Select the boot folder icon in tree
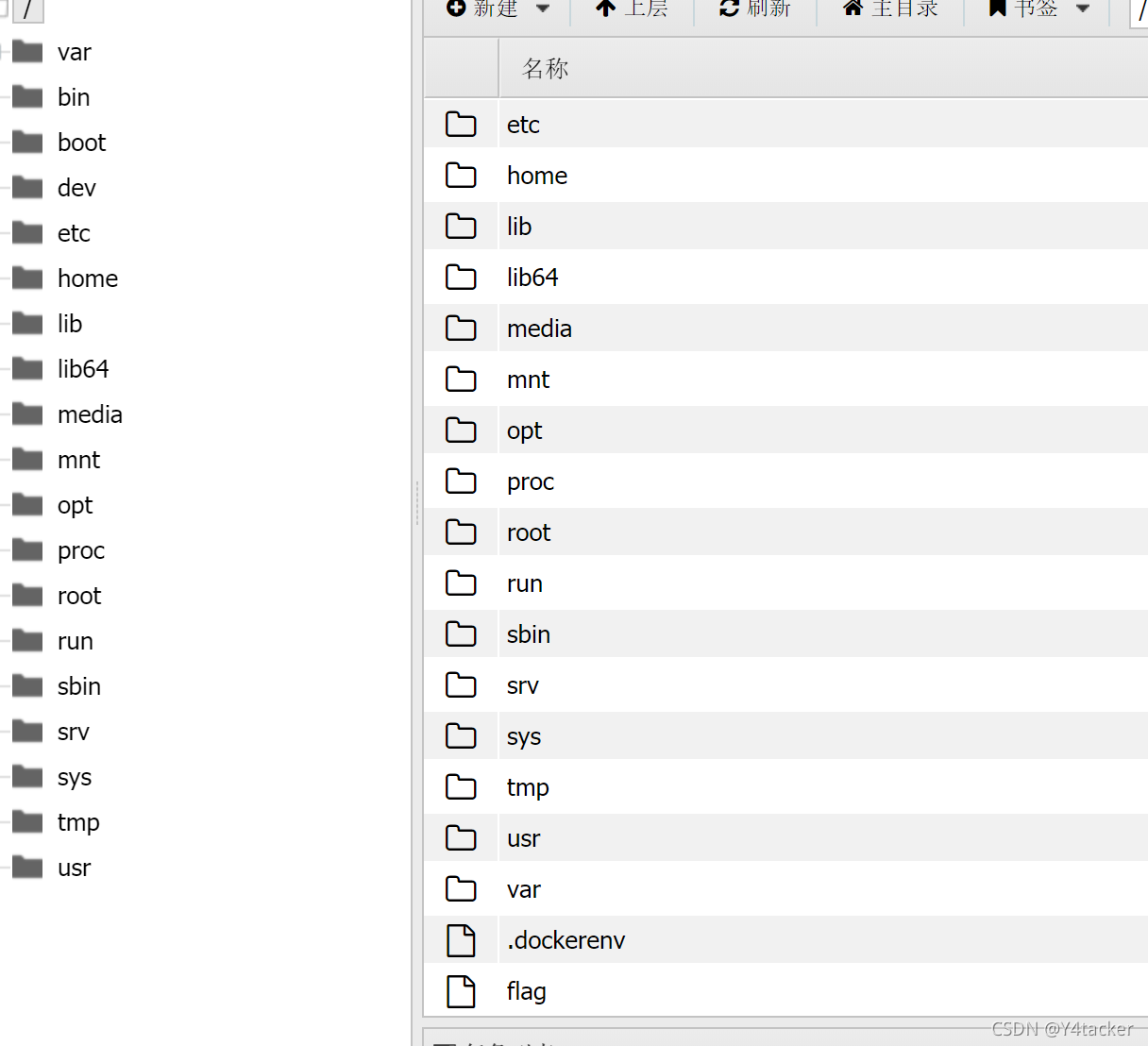This screenshot has height=1046, width=1148. 27,142
